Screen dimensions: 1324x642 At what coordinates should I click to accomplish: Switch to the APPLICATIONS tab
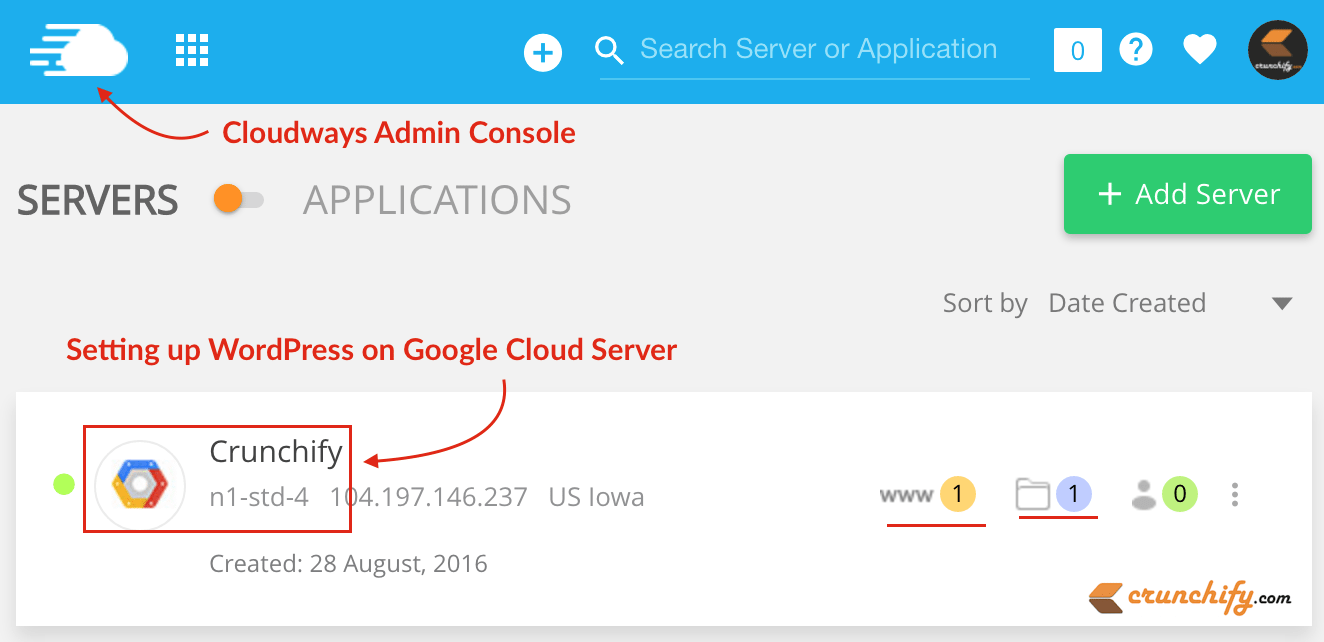437,201
